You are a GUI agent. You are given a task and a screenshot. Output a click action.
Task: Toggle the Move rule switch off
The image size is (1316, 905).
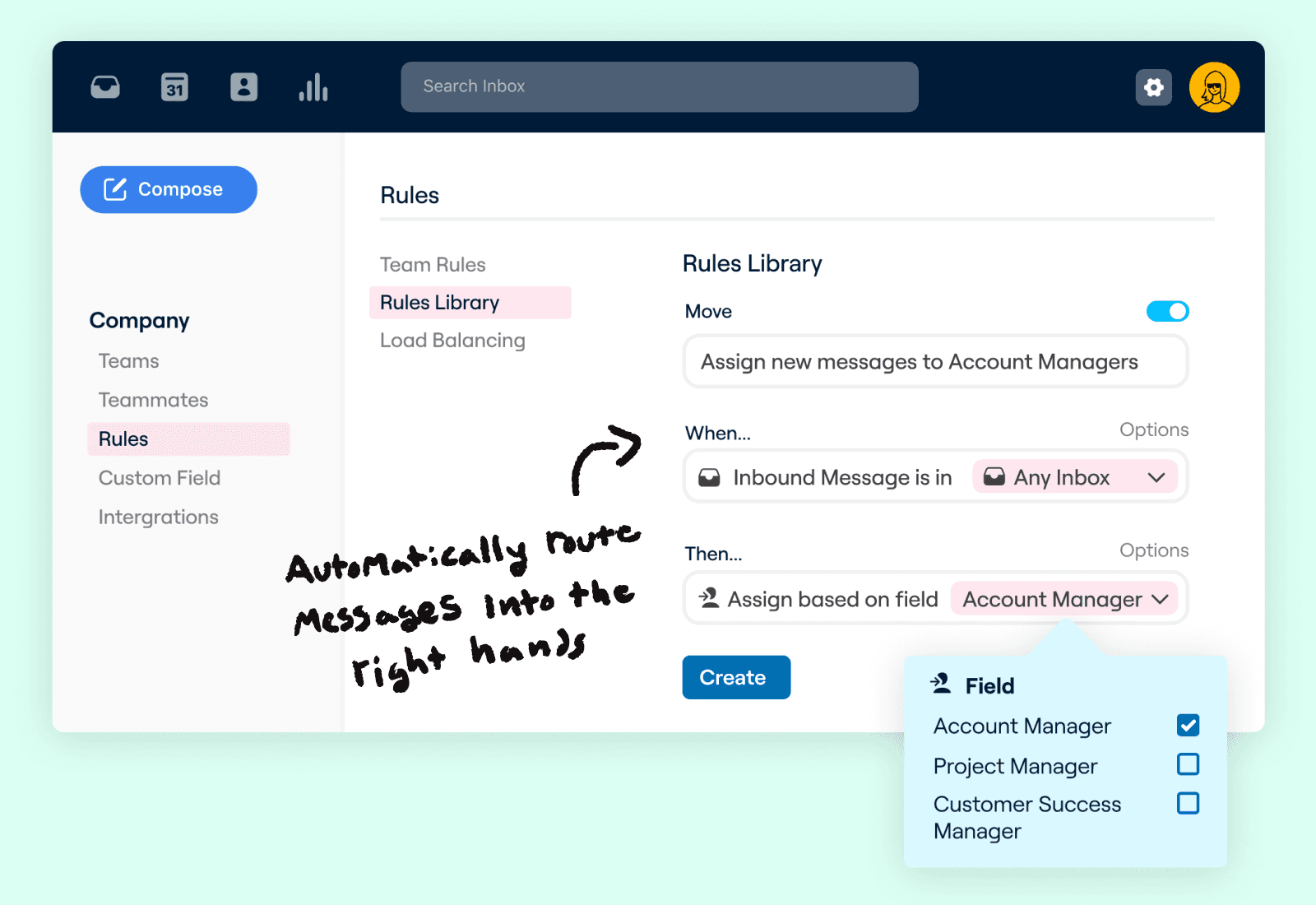click(x=1167, y=311)
